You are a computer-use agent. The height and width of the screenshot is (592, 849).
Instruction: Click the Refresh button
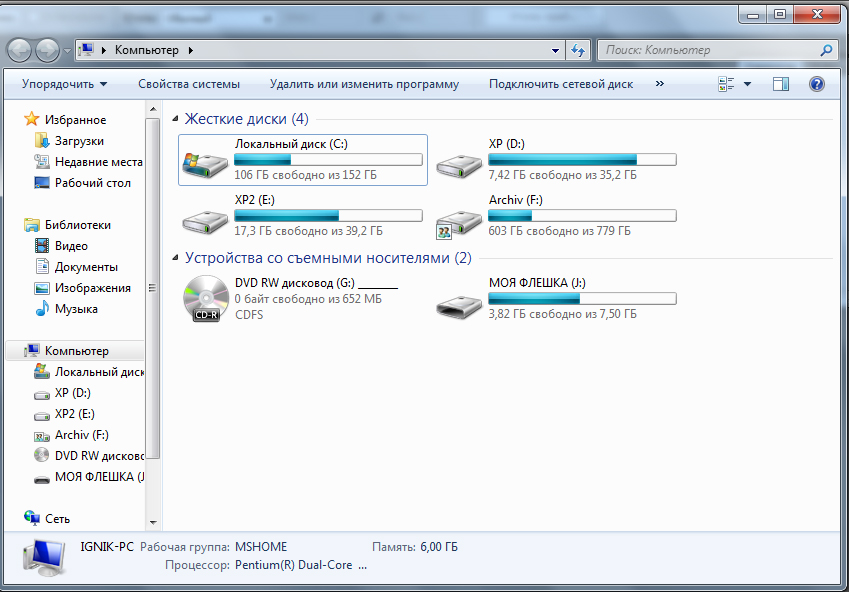click(578, 50)
